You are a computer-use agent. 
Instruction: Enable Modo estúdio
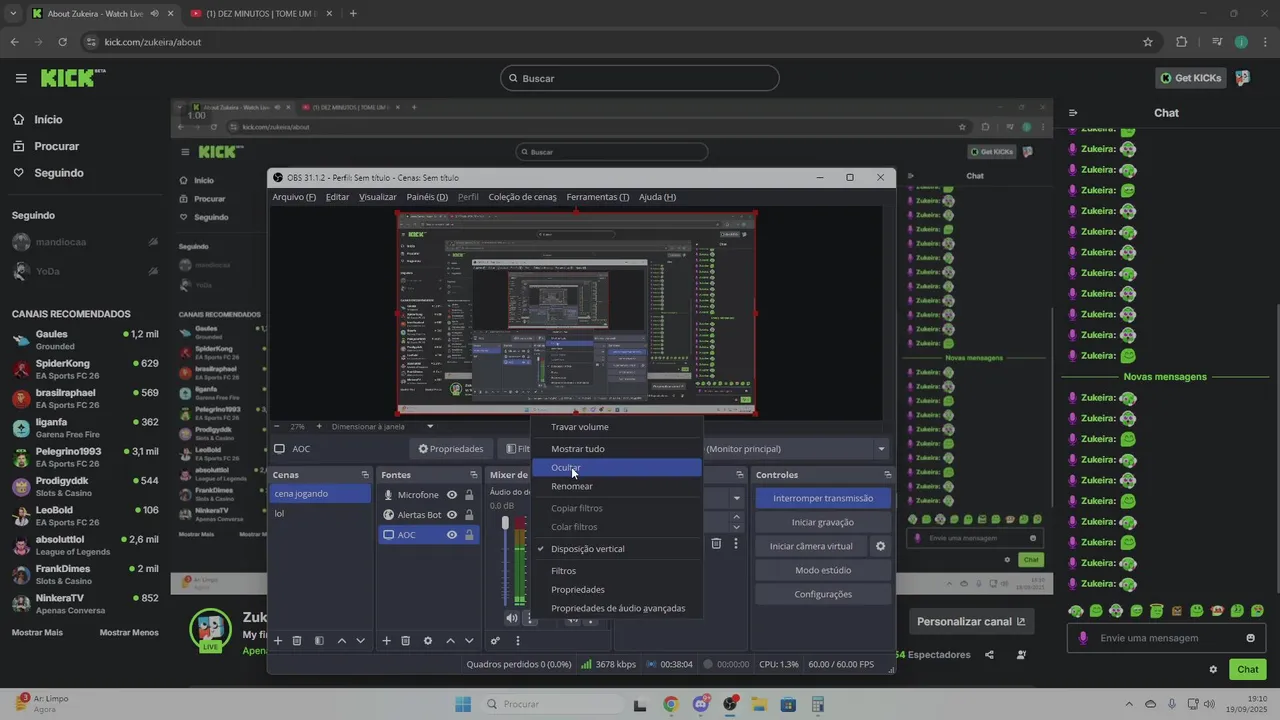(823, 570)
